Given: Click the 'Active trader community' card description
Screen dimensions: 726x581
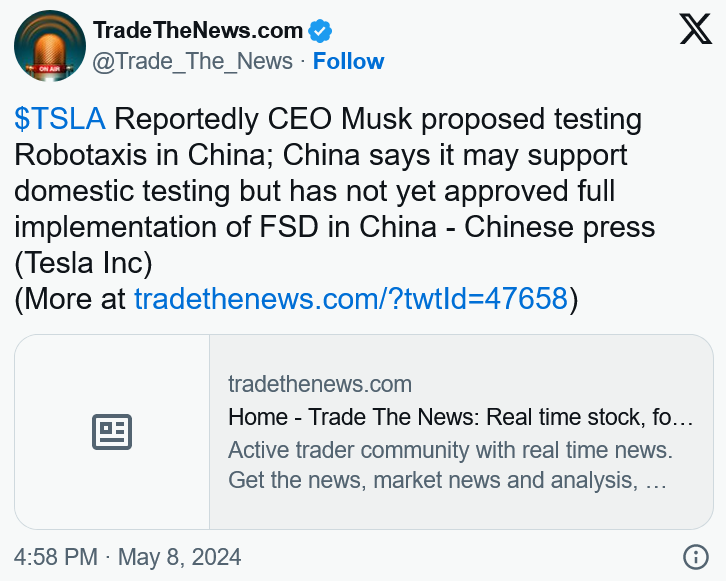Looking at the screenshot, I should [448, 465].
